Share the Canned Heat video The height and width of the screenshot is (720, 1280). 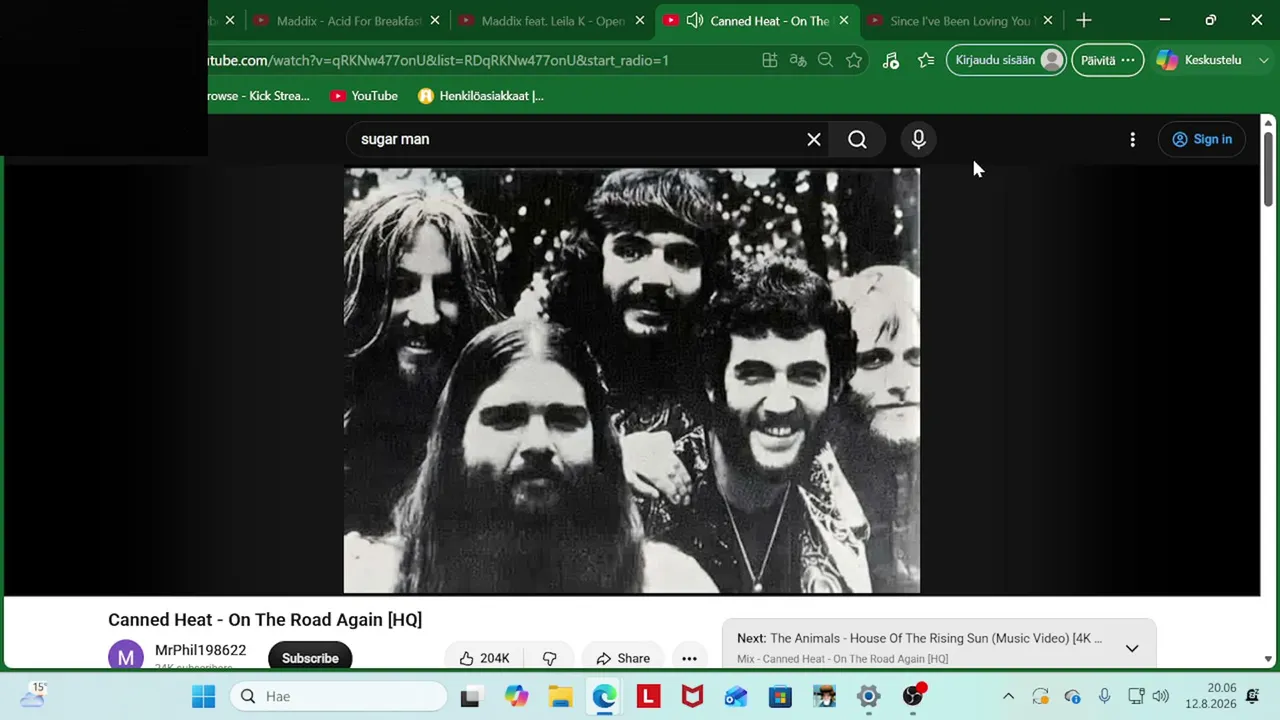(622, 658)
